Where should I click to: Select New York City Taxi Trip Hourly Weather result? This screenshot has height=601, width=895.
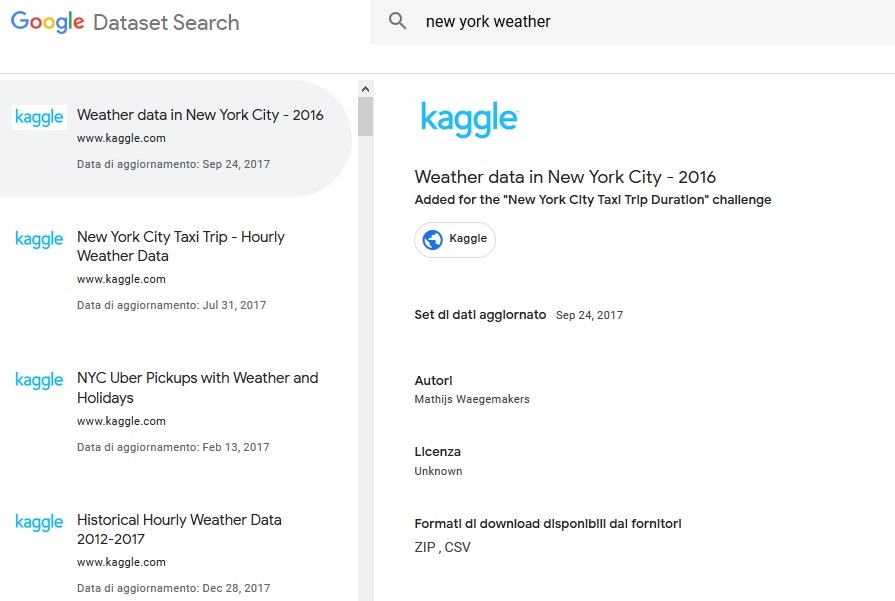tap(176, 270)
